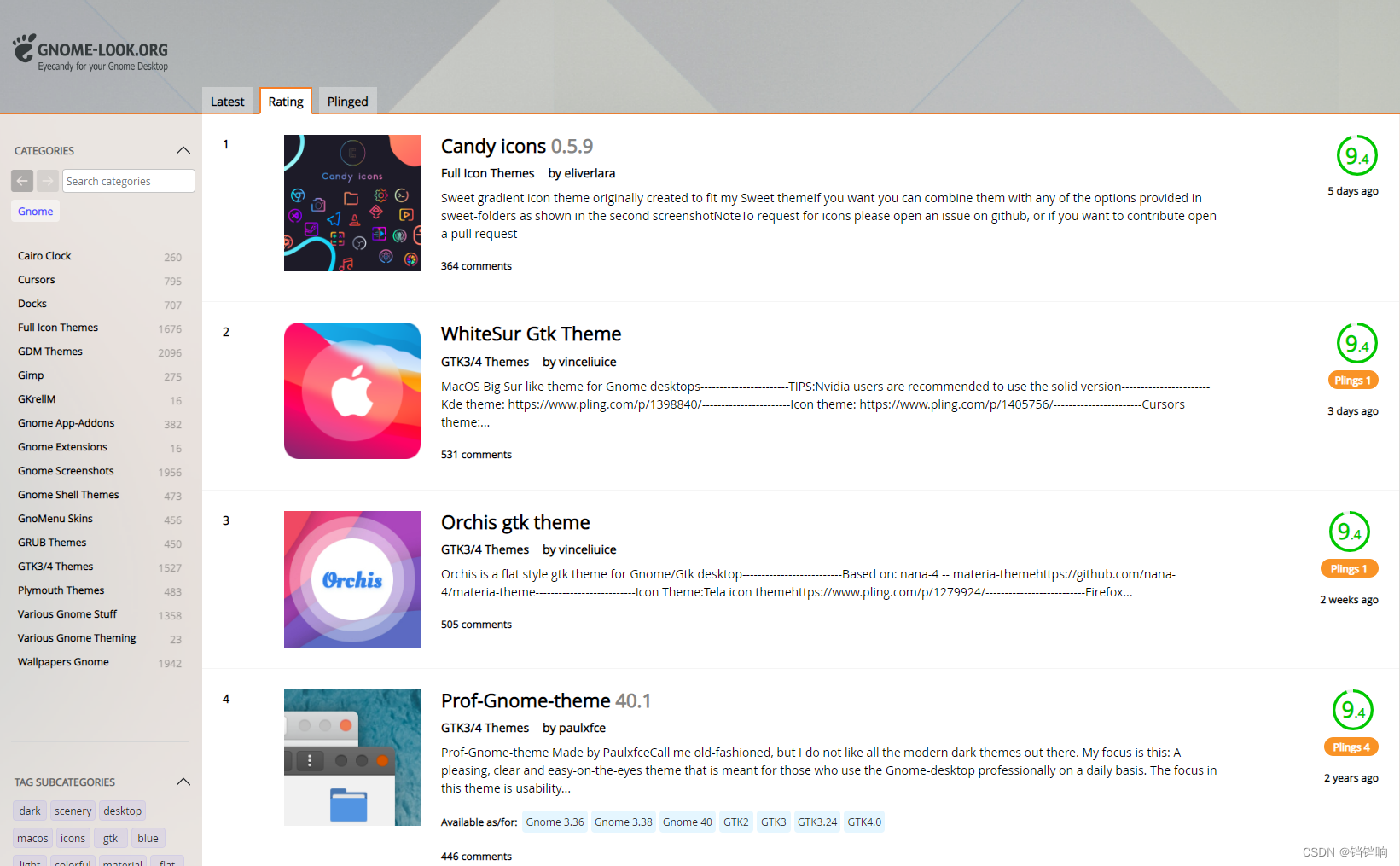Open Prof-Gnome-theme 40.1 title
Viewport: 1400px width, 866px height.
pyautogui.click(x=546, y=700)
